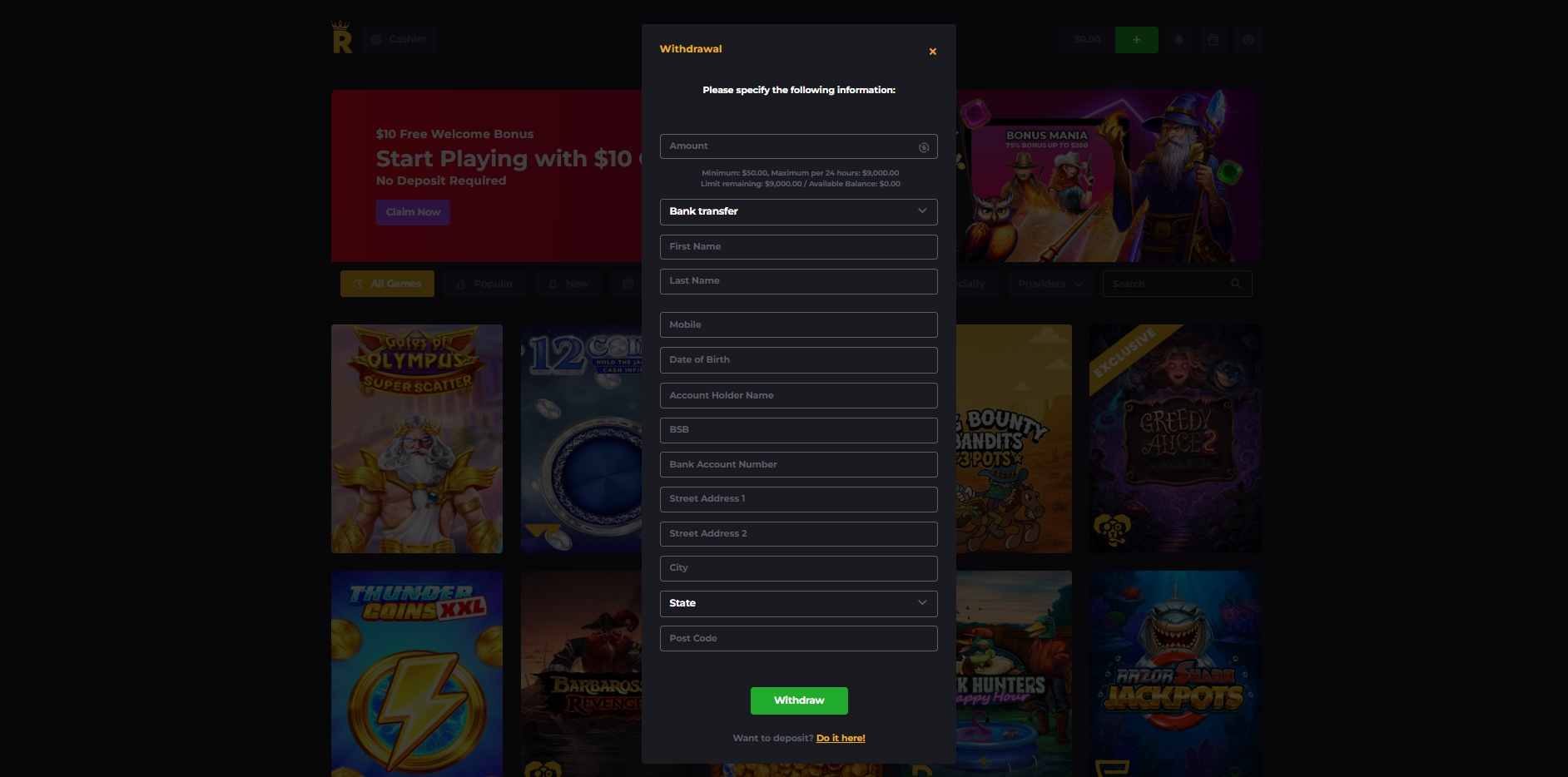This screenshot has height=777, width=1568.
Task: Click the coin icon in the Amount field
Action: (x=923, y=147)
